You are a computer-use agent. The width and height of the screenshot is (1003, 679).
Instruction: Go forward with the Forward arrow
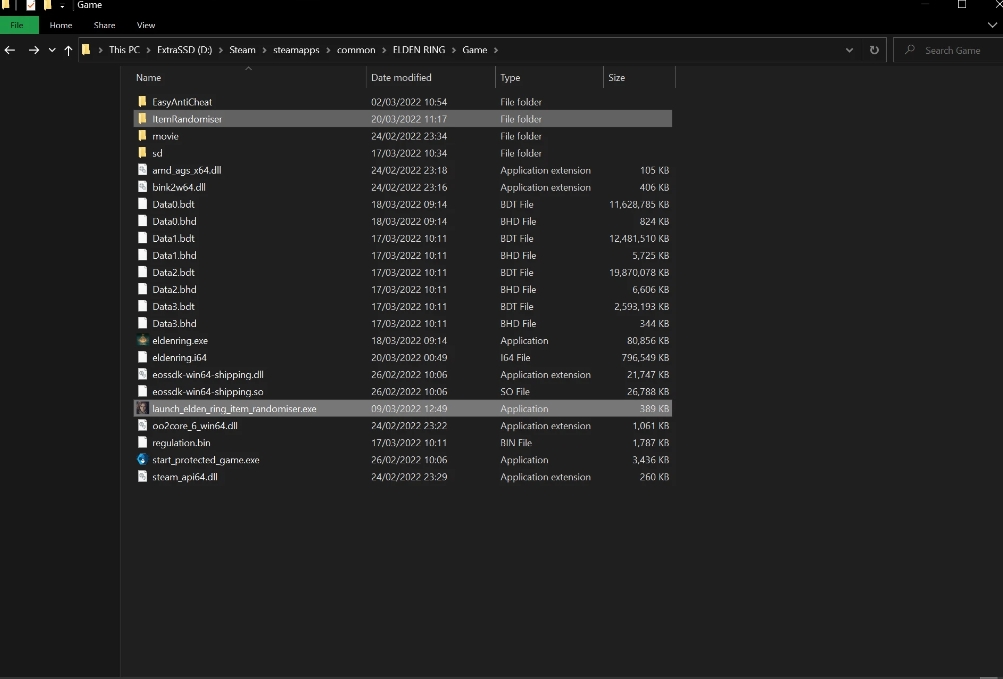pyautogui.click(x=34, y=50)
